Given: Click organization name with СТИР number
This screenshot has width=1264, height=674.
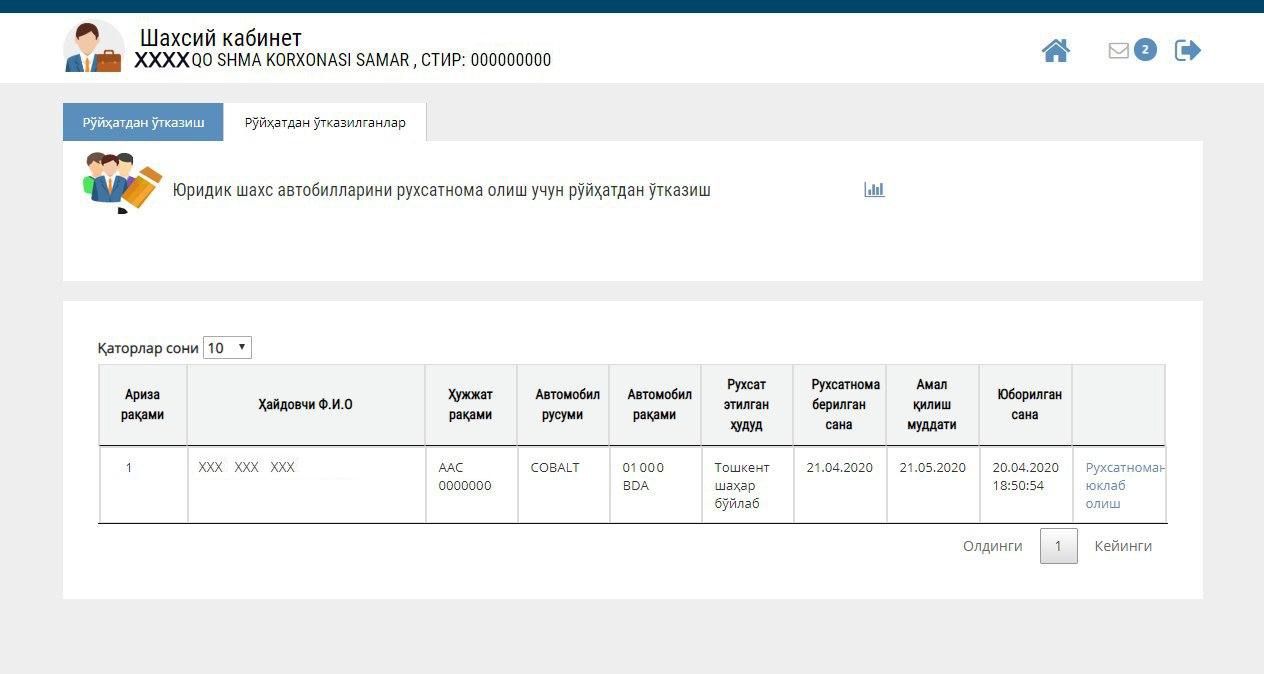Looking at the screenshot, I should (343, 60).
